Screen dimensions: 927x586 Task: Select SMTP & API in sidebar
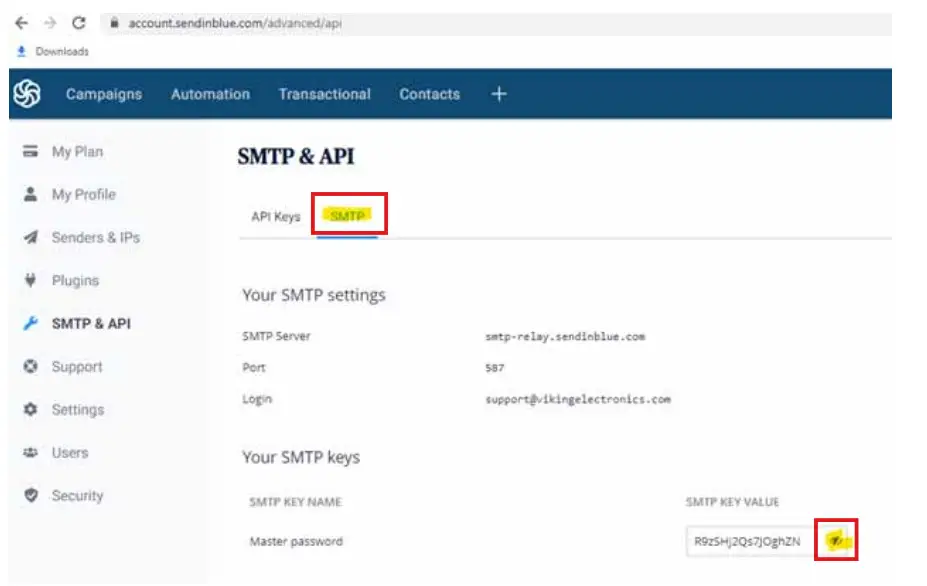pyautogui.click(x=91, y=323)
